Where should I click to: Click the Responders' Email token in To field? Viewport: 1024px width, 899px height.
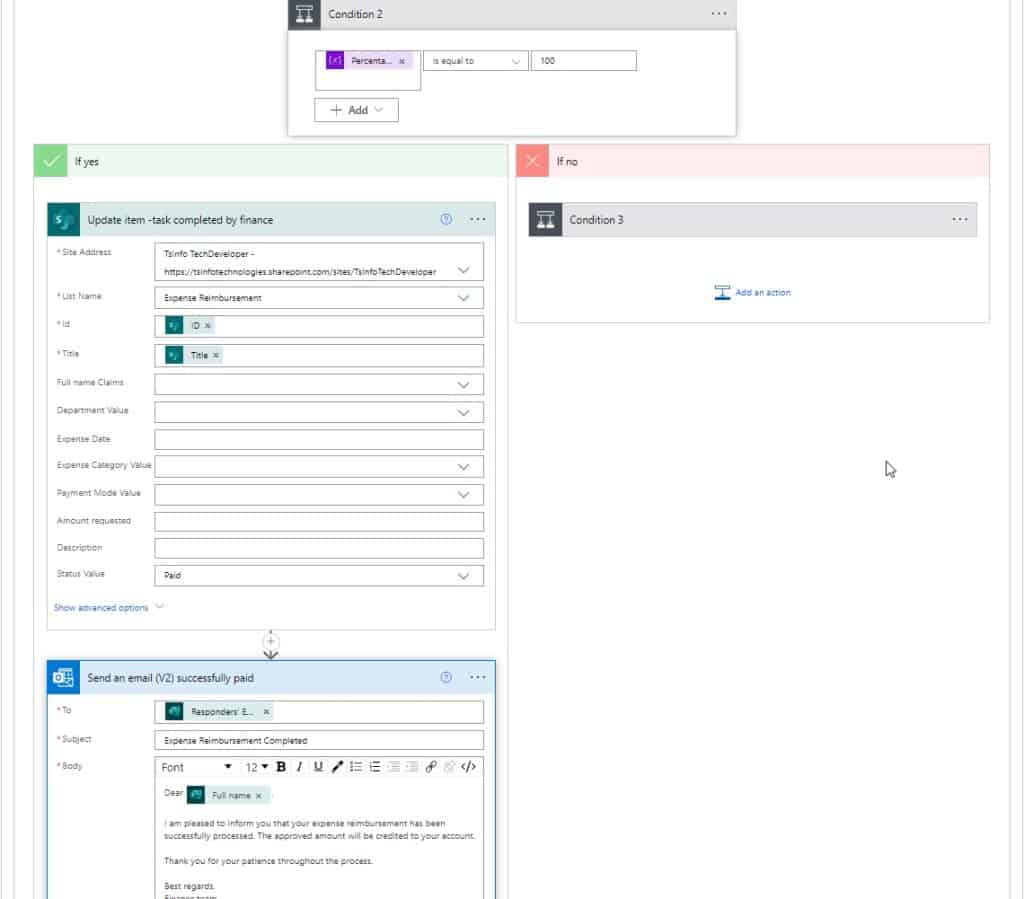coord(220,712)
